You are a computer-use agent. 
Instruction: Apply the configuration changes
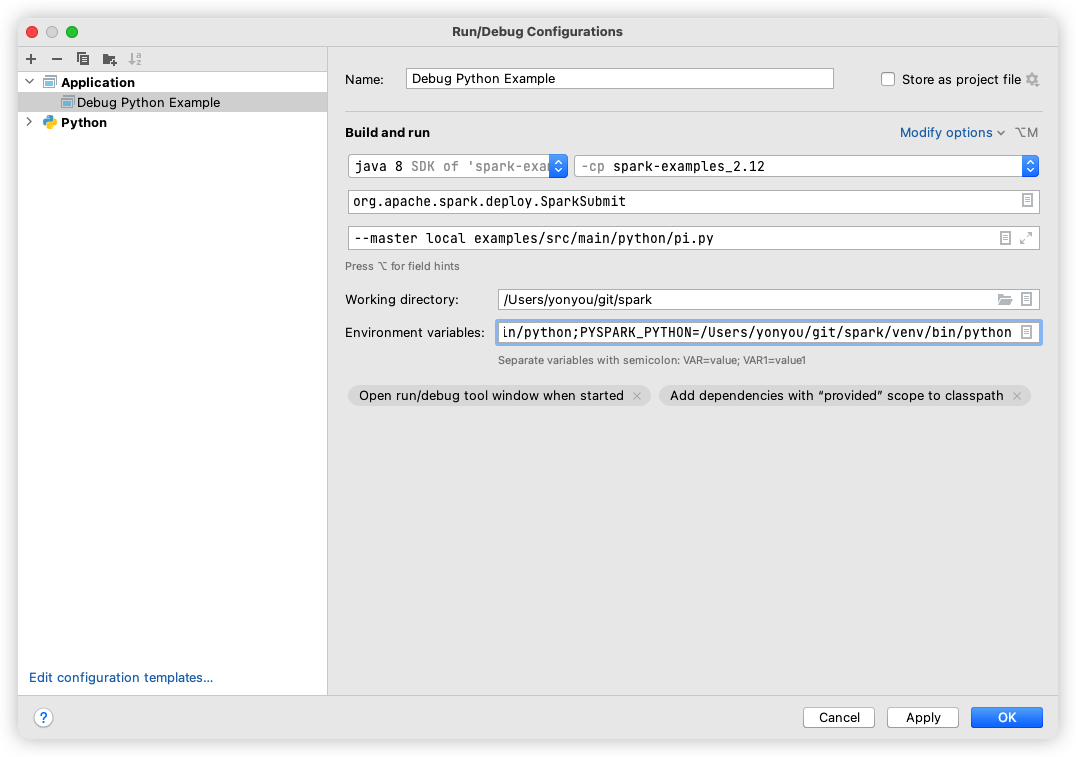point(922,717)
